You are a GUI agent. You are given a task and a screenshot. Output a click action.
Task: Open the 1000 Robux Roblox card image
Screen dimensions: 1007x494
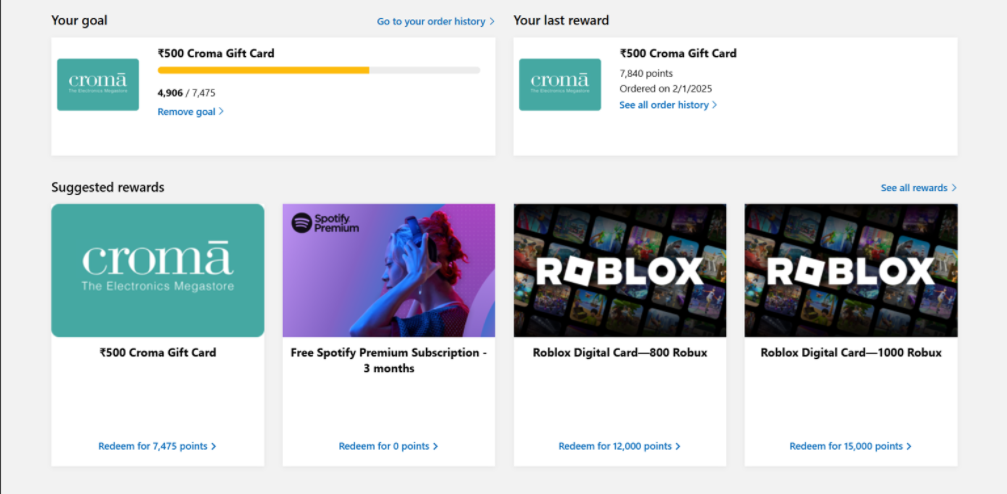(851, 270)
